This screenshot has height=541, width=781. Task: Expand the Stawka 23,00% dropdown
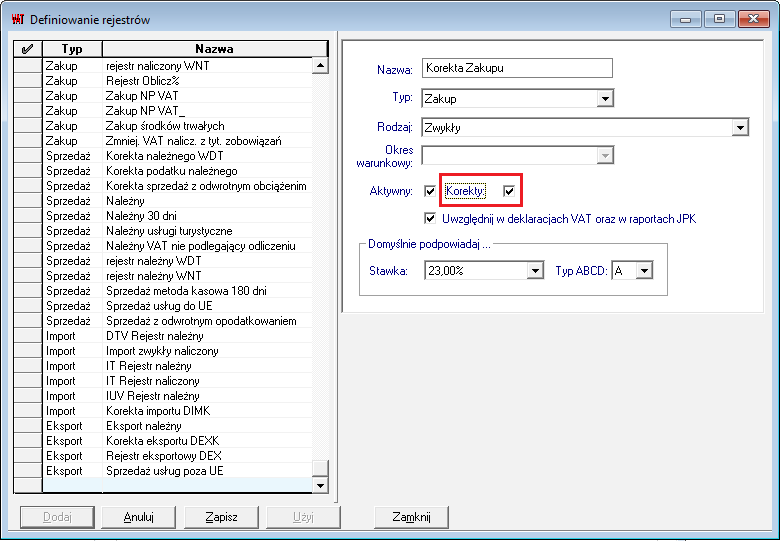click(x=535, y=270)
